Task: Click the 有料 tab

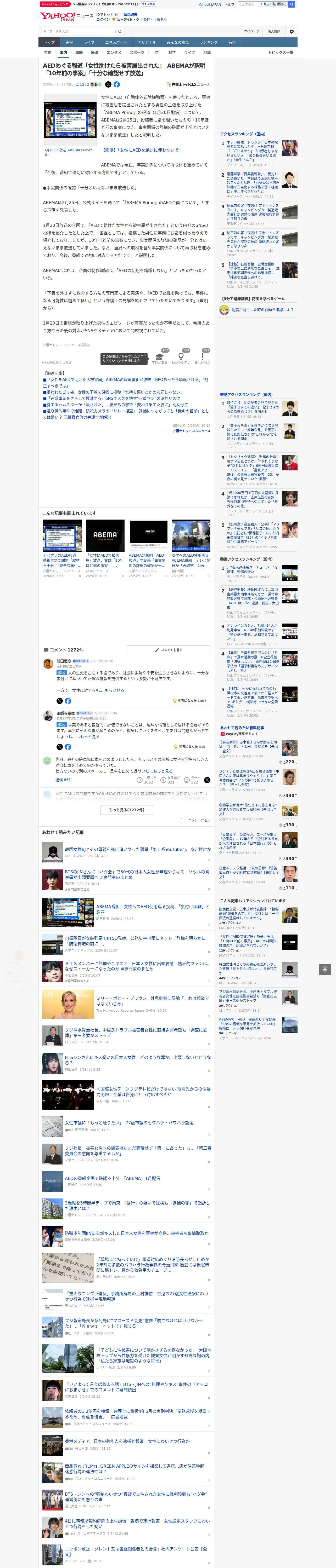Action: coord(232,43)
